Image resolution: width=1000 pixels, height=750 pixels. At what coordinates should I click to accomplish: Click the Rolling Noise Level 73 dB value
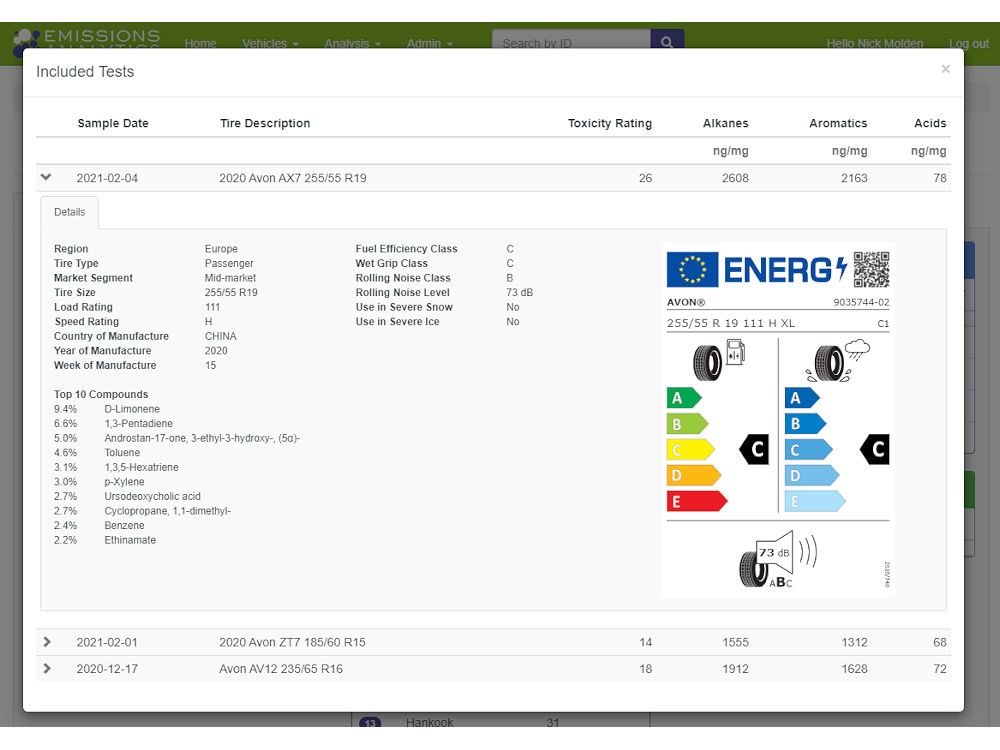(520, 292)
